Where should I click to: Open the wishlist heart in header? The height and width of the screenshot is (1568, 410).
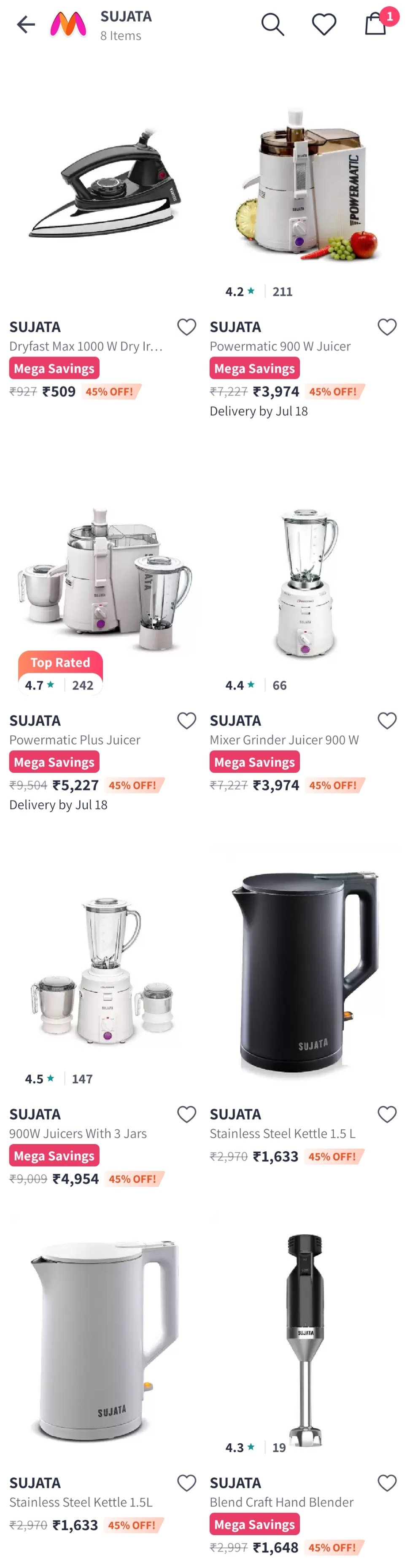click(x=324, y=24)
